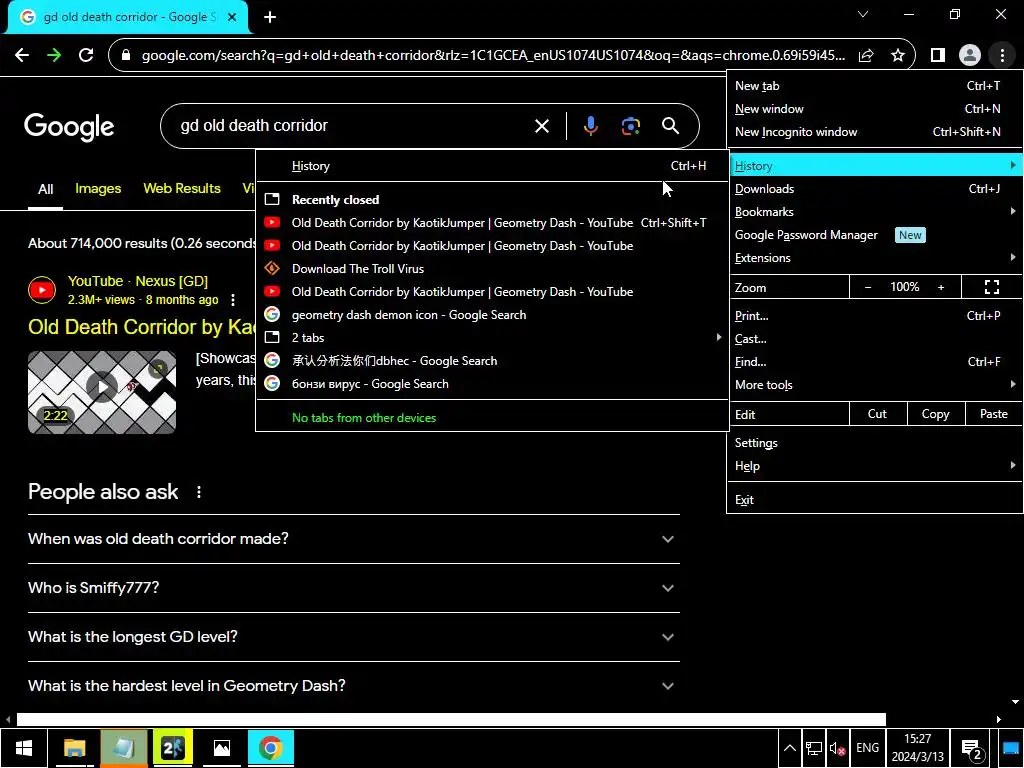The height and width of the screenshot is (768, 1024).
Task: Close the gd old death corridor tab
Action: [x=232, y=18]
